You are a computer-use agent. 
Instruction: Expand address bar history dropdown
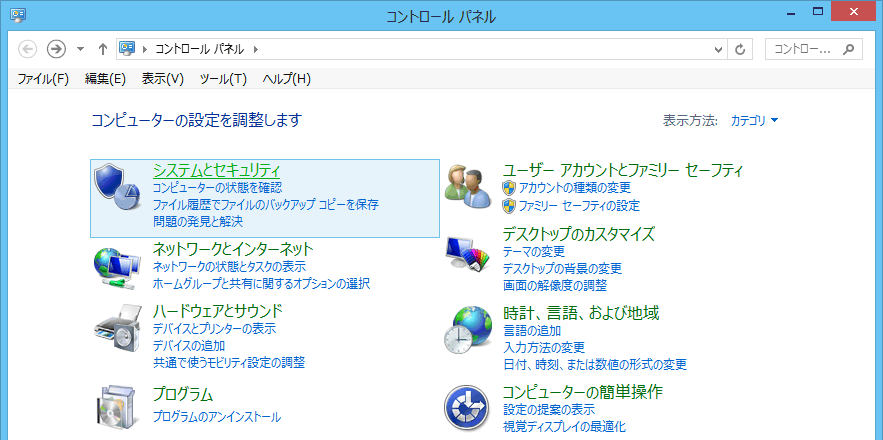(x=718, y=50)
